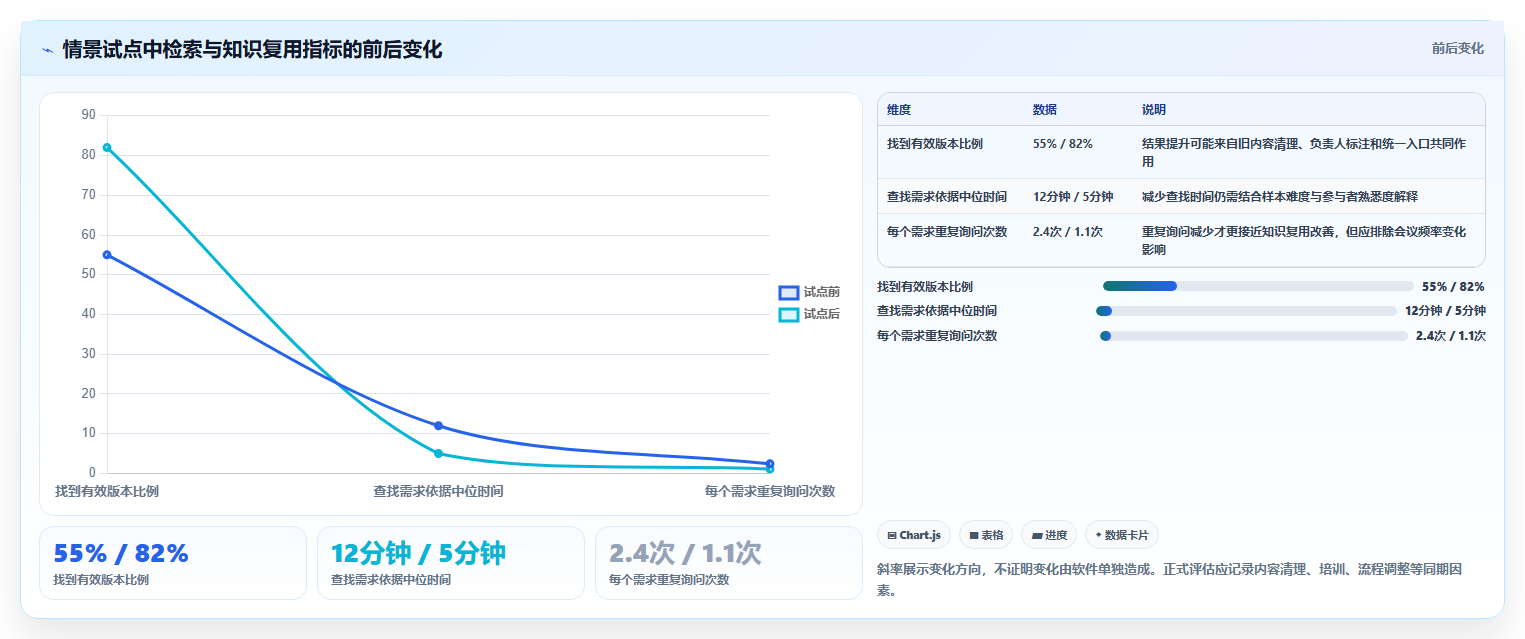The width and height of the screenshot is (1525, 639).
Task: Click the 表格 chip icon
Action: [x=974, y=536]
